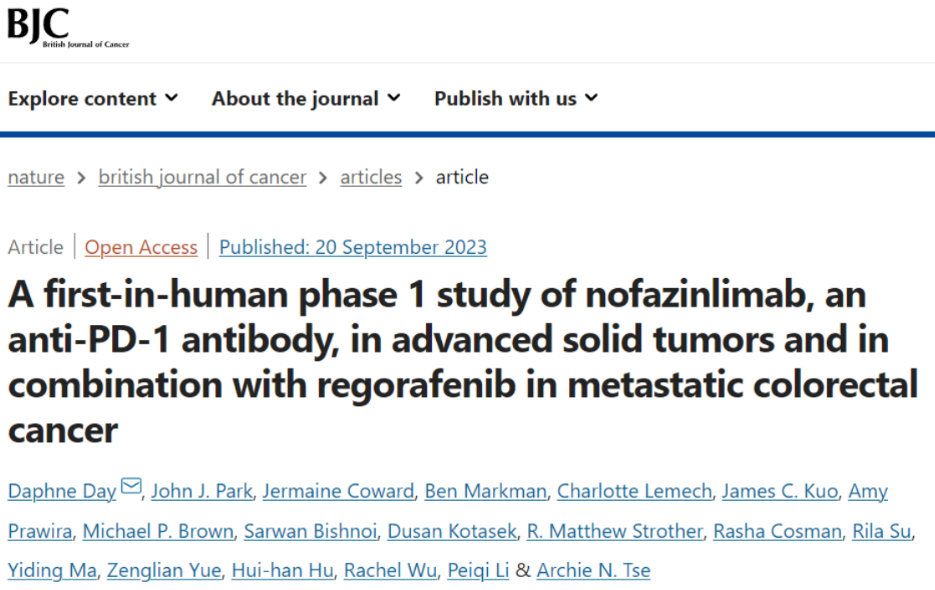This screenshot has height=590, width=935.
Task: Open author Charlotte Lemech's profile
Action: pos(634,491)
